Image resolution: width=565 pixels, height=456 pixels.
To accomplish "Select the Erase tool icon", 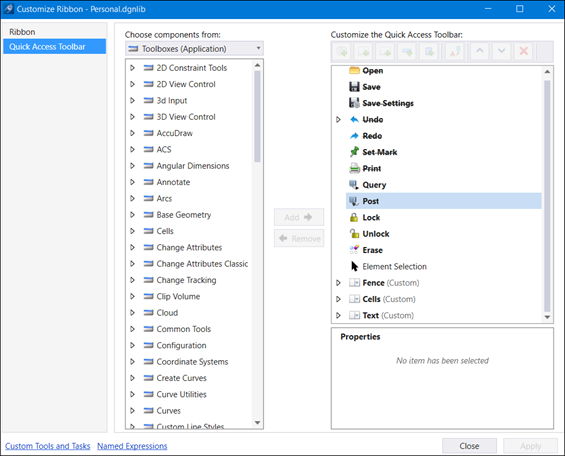I will pyautogui.click(x=354, y=250).
